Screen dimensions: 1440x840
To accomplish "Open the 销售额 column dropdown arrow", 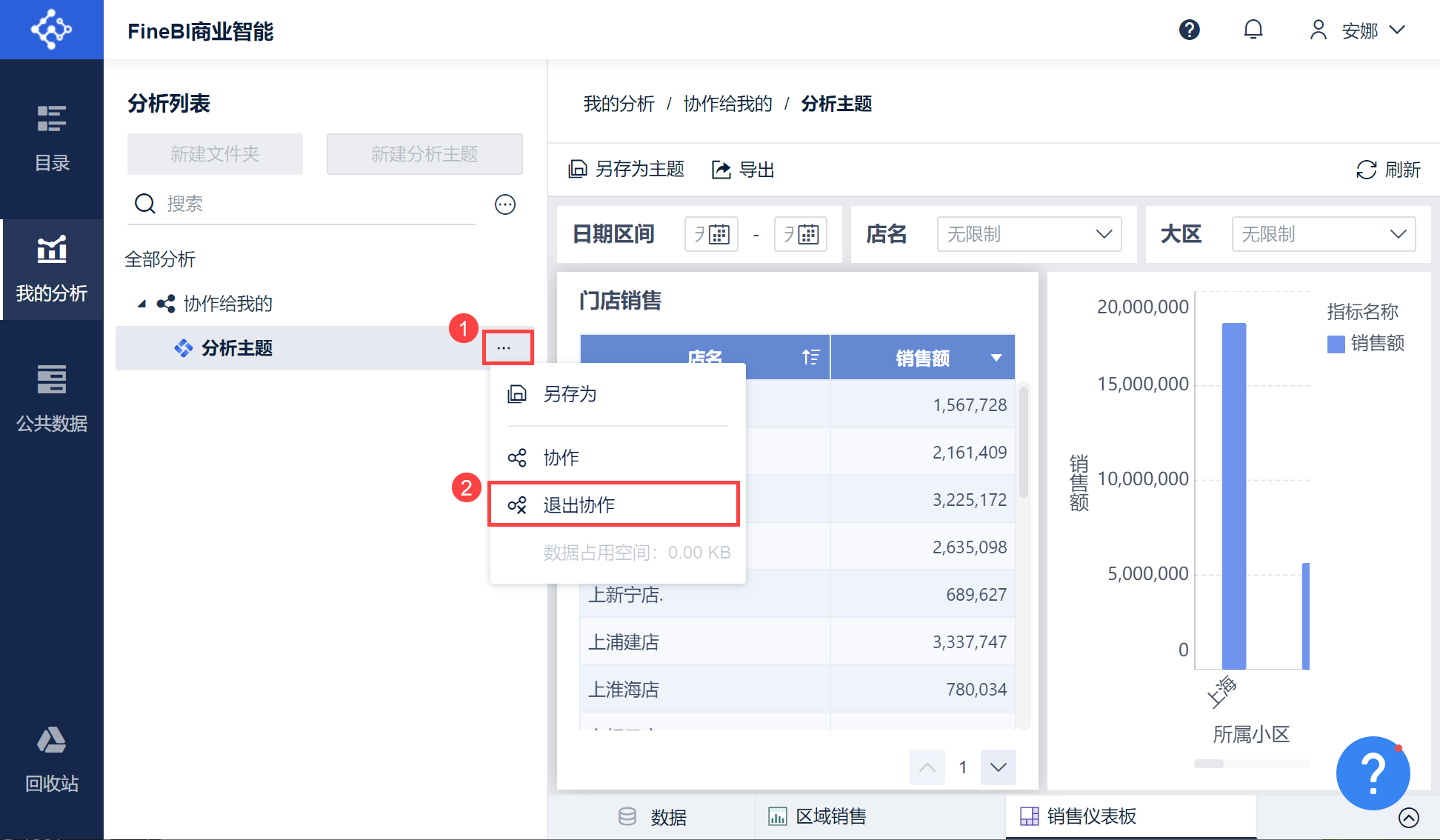I will tap(996, 358).
